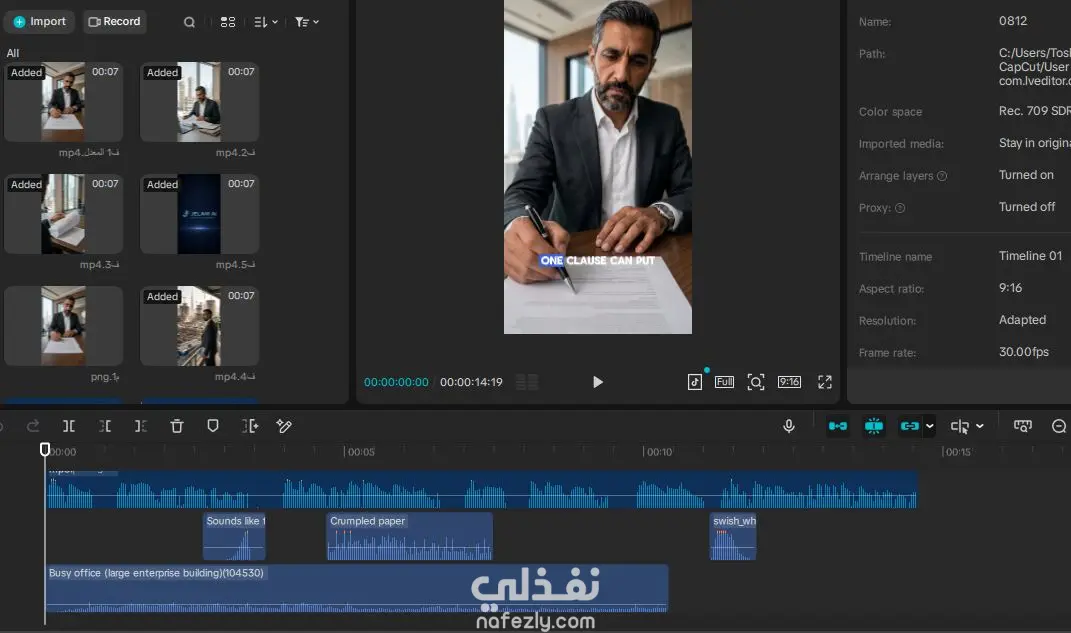Viewport: 1071px width, 633px height.
Task: Open the microphone voiceover recorder
Action: tap(789, 426)
